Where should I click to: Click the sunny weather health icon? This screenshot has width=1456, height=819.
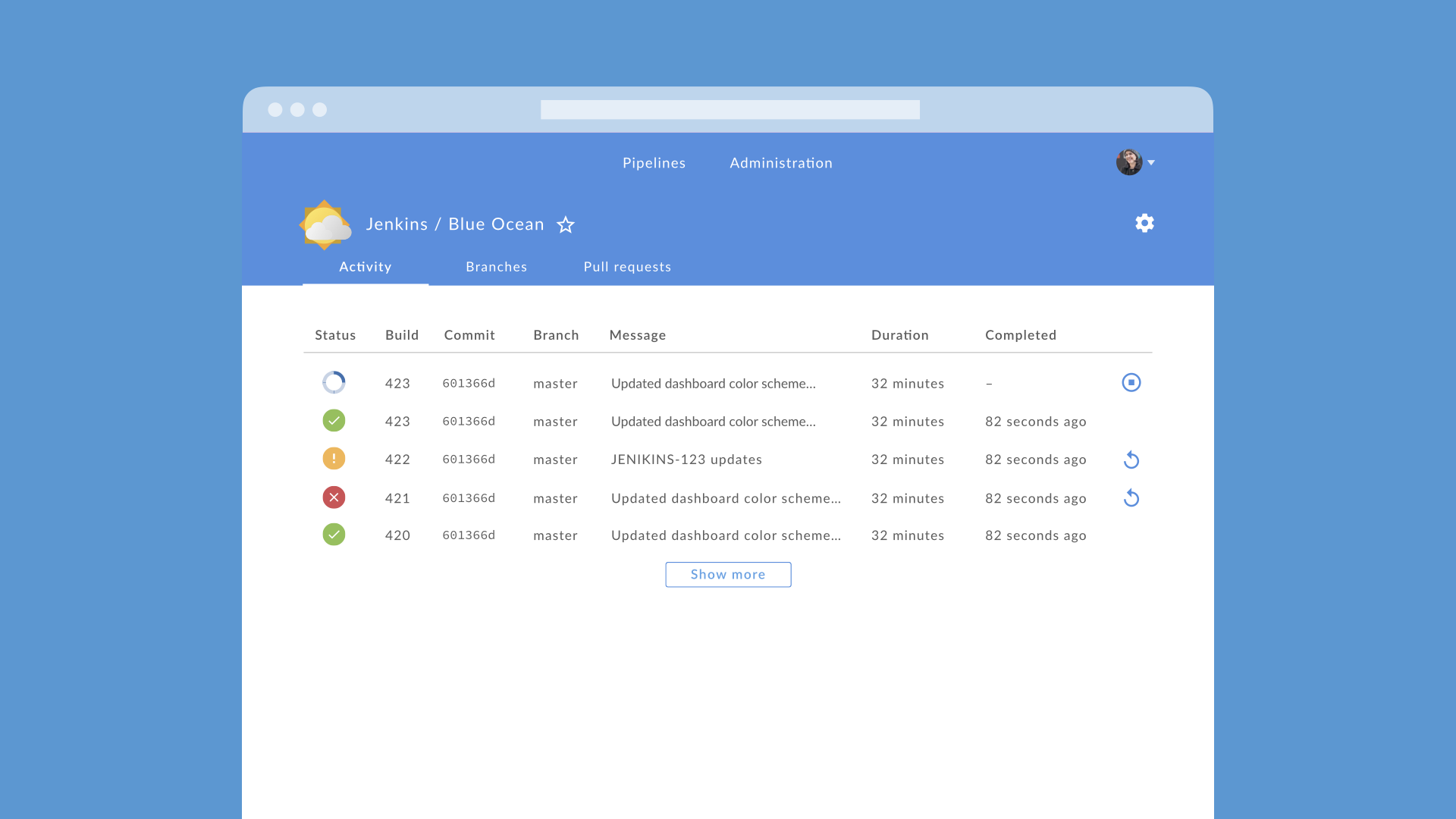pyautogui.click(x=325, y=224)
